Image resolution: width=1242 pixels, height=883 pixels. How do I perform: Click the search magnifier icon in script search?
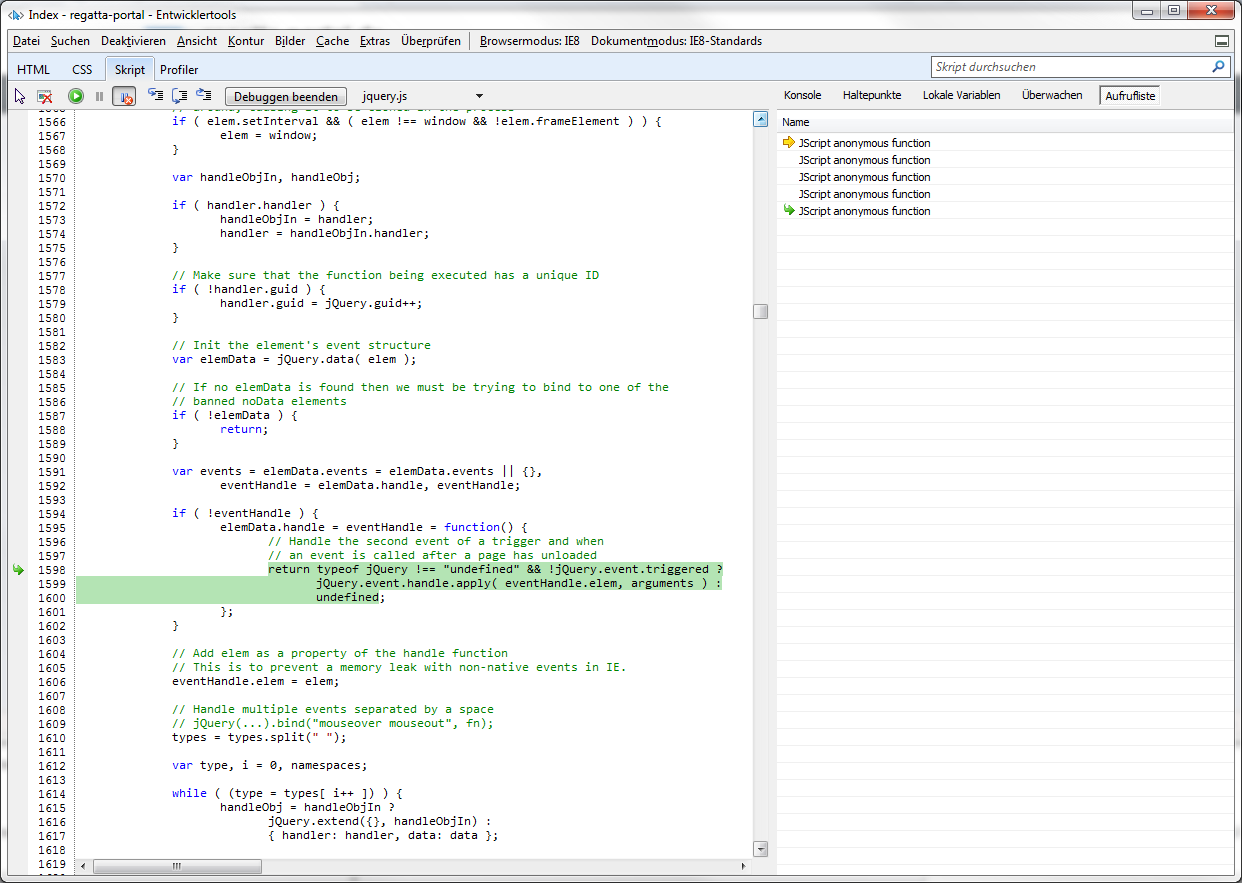[x=1218, y=67]
